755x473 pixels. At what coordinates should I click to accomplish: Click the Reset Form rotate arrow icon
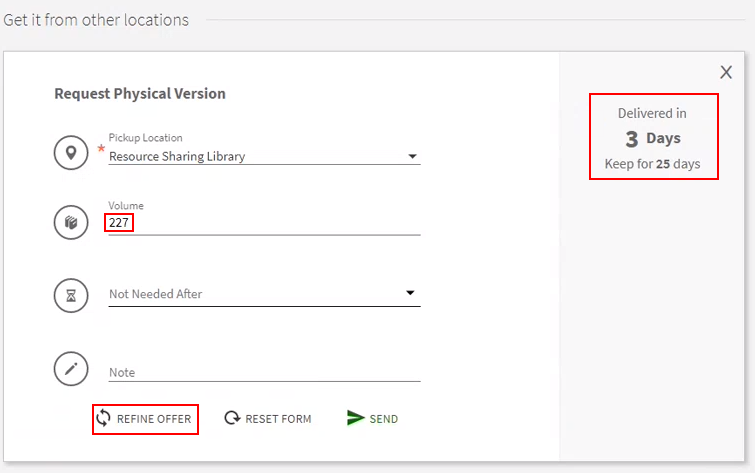[x=232, y=418]
